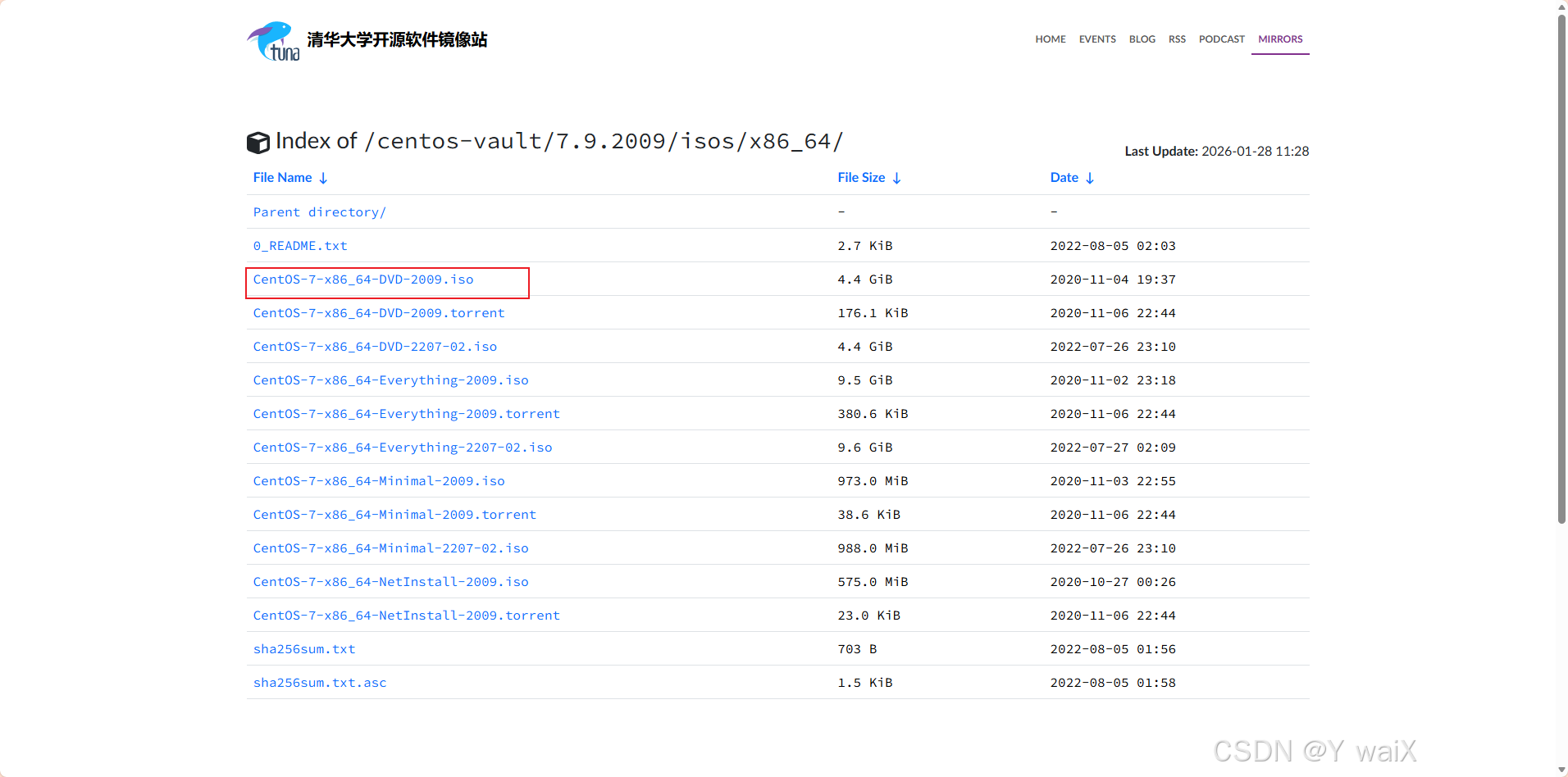Click the box icon beside Index of
1568x777 pixels.
(x=258, y=143)
